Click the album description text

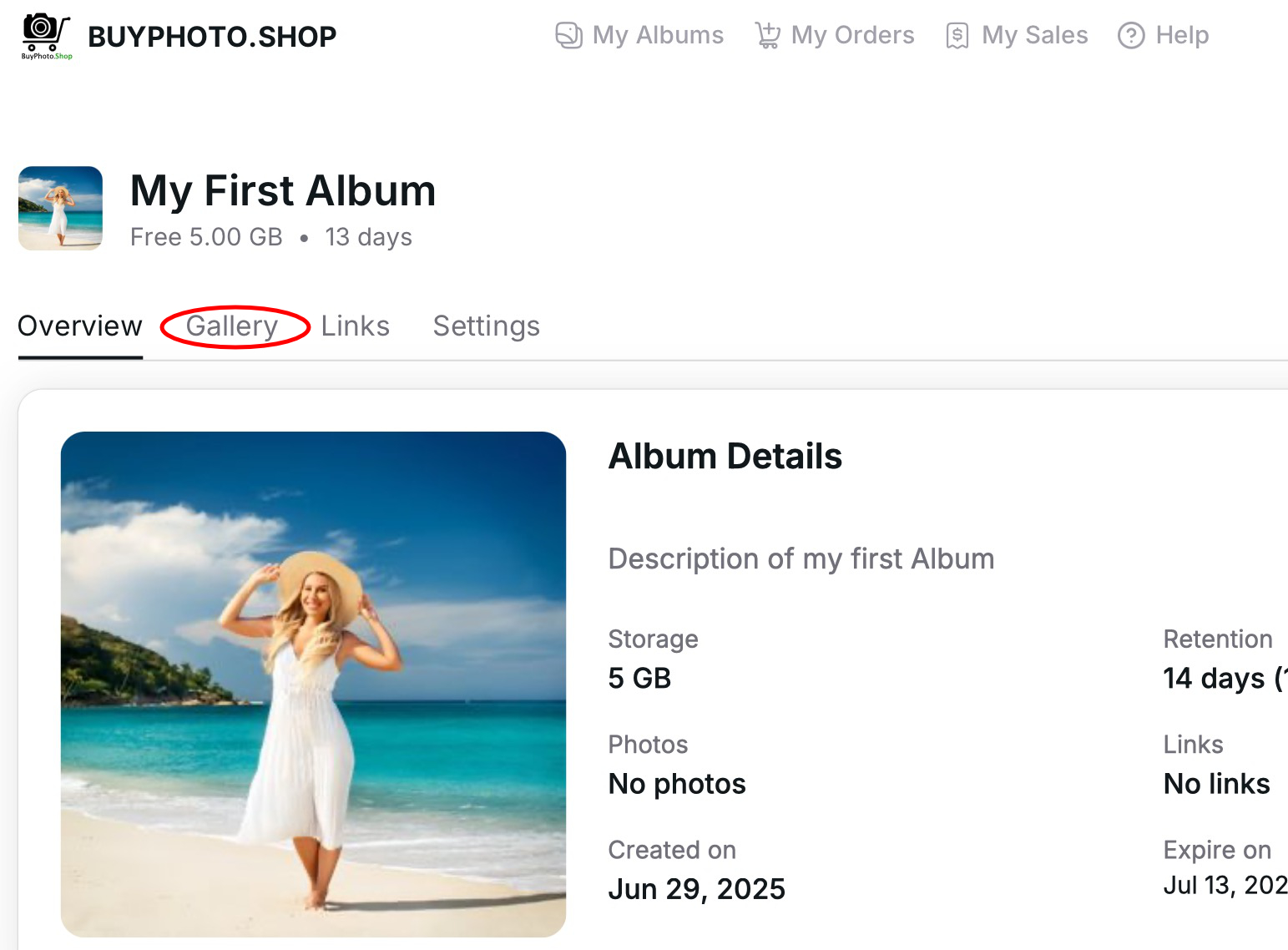pyautogui.click(x=801, y=558)
